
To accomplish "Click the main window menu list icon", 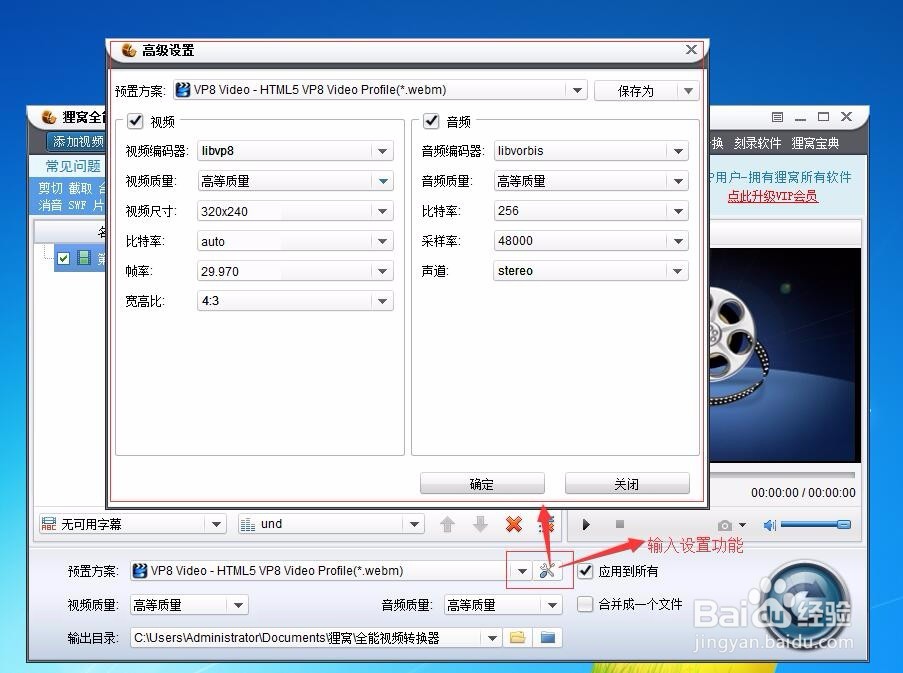I will click(x=777, y=117).
